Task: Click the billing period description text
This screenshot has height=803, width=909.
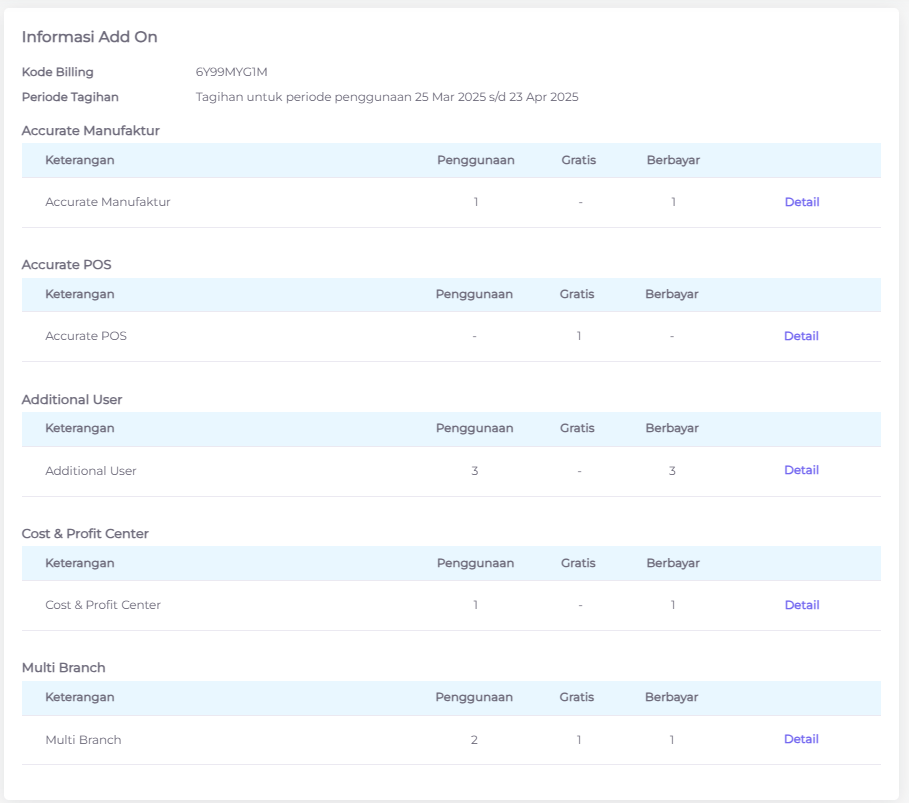Action: [386, 97]
